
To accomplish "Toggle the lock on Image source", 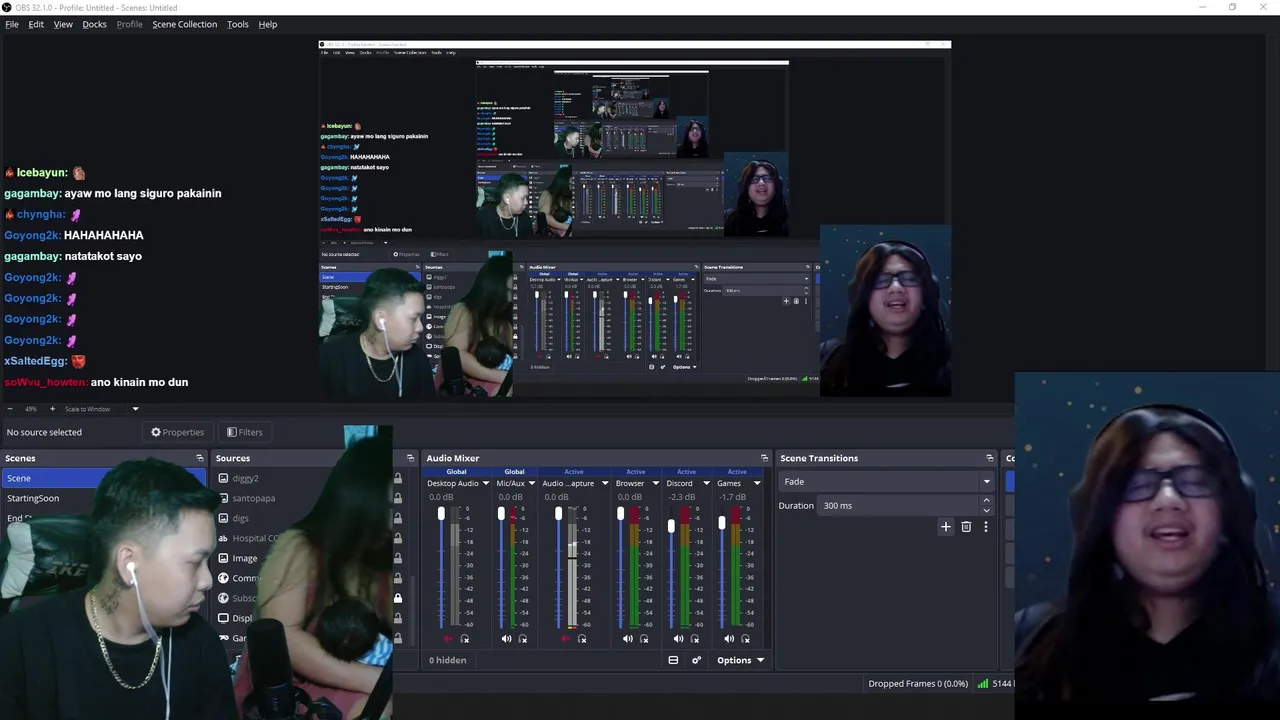I will pyautogui.click(x=398, y=558).
